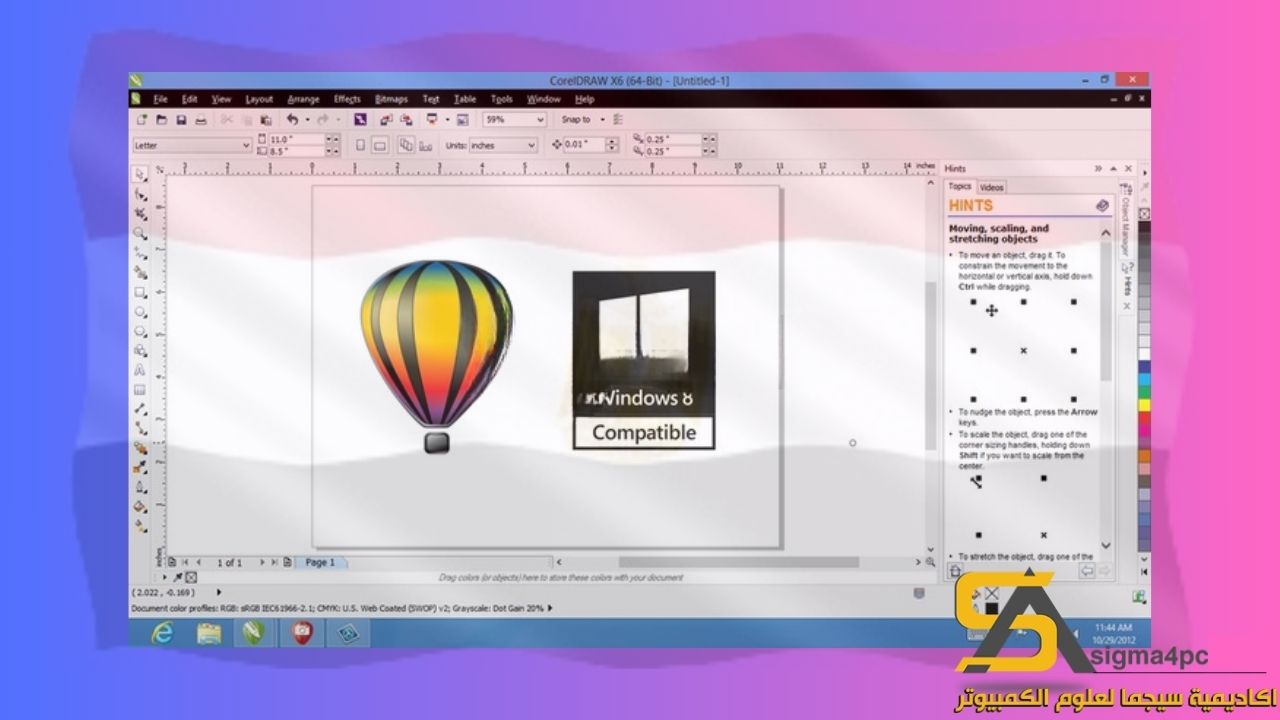Open the Undo history dropdown arrow
The image size is (1280, 720).
click(307, 119)
